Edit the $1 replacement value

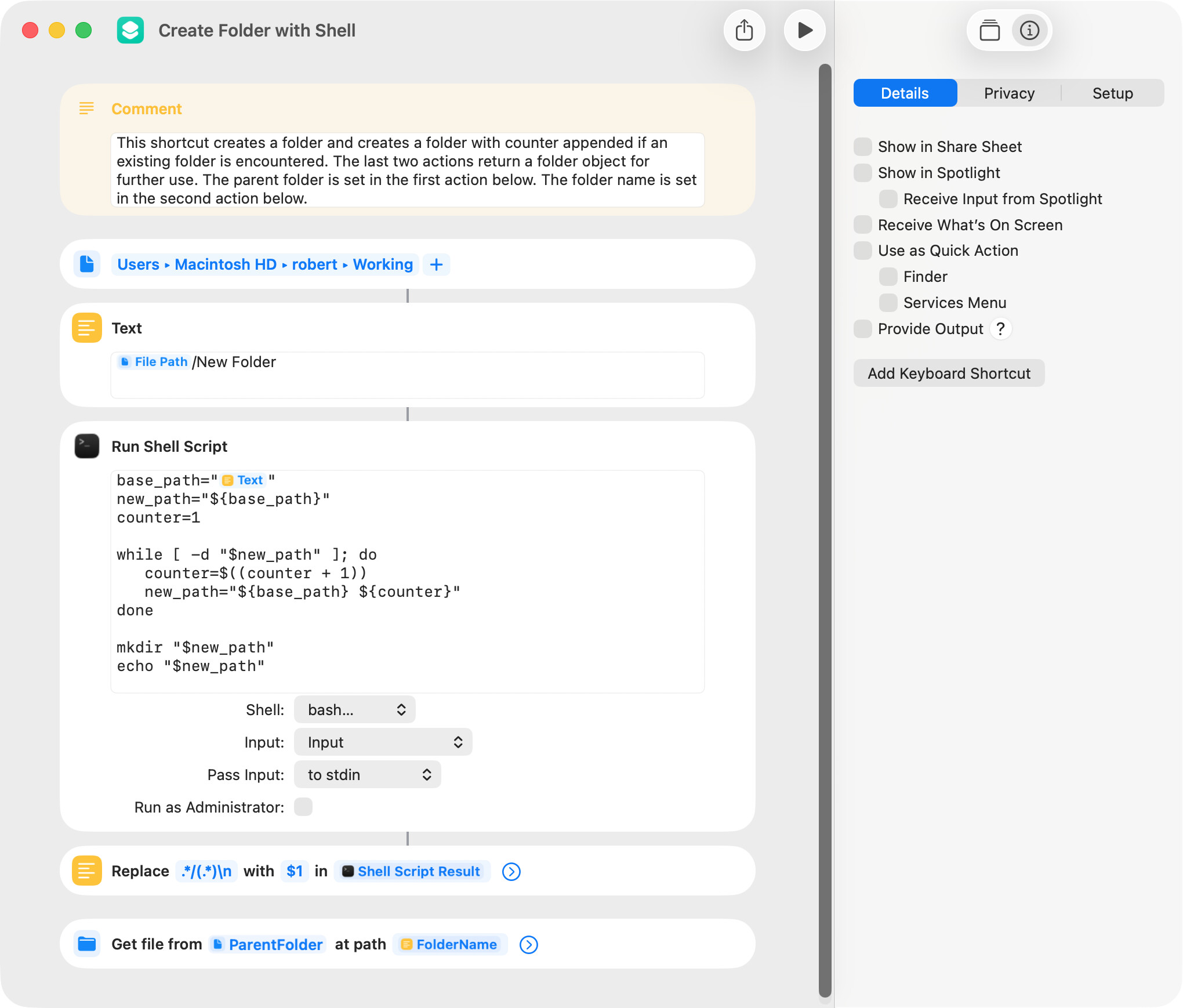click(295, 871)
